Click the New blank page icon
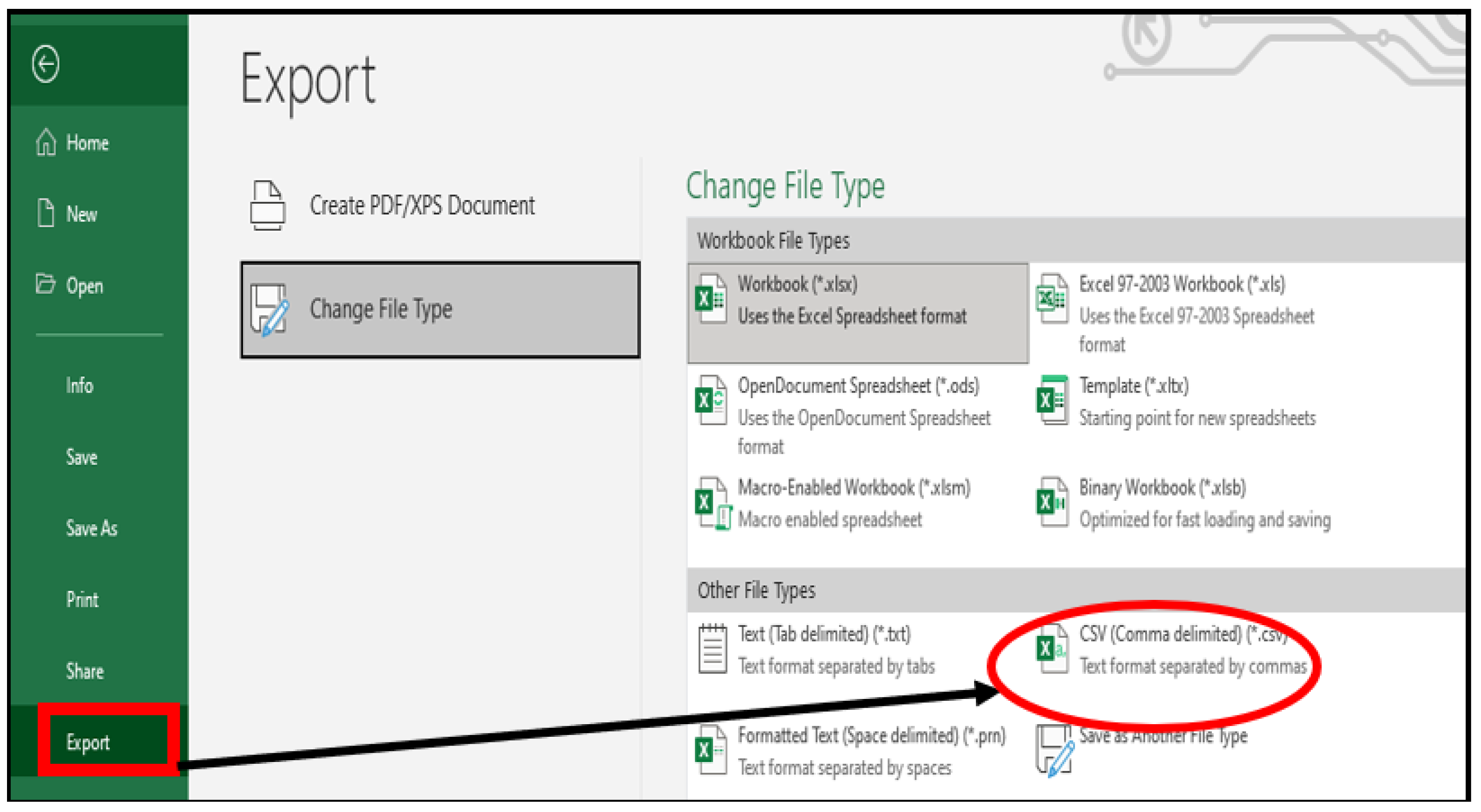1481x812 pixels. point(46,214)
